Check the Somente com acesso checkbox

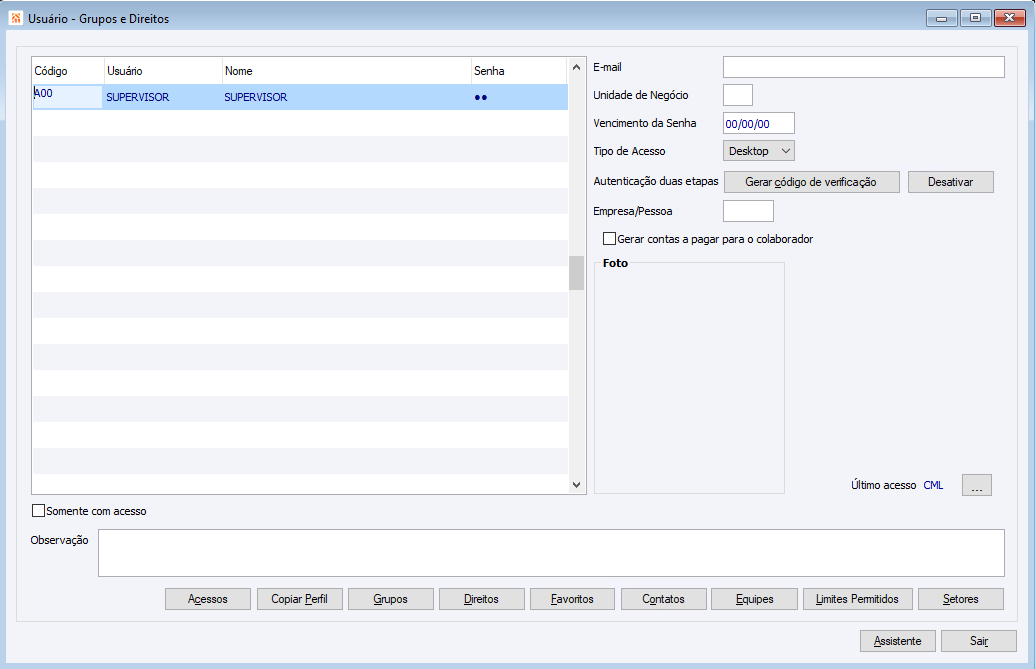click(38, 511)
